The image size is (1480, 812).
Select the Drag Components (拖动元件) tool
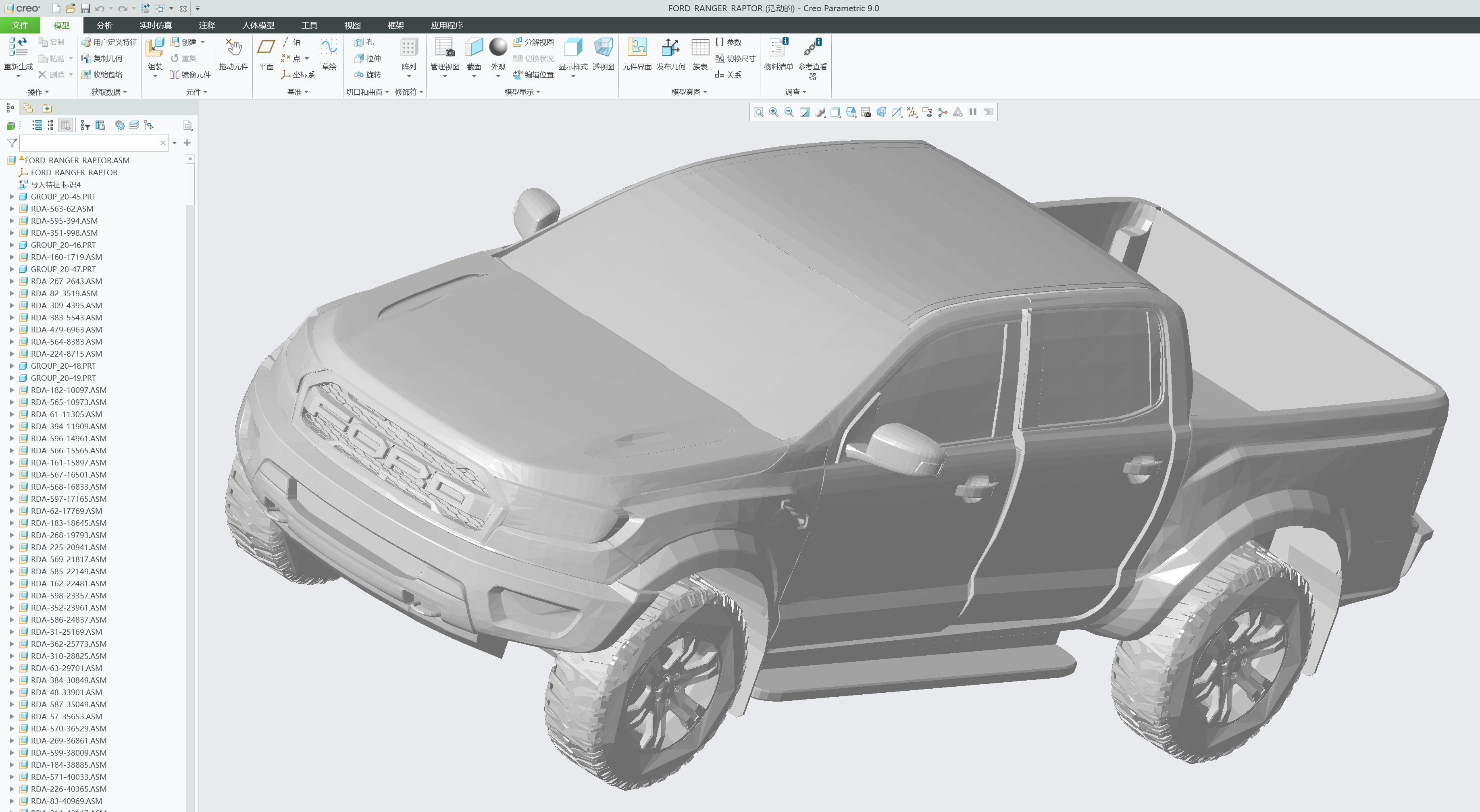point(233,48)
